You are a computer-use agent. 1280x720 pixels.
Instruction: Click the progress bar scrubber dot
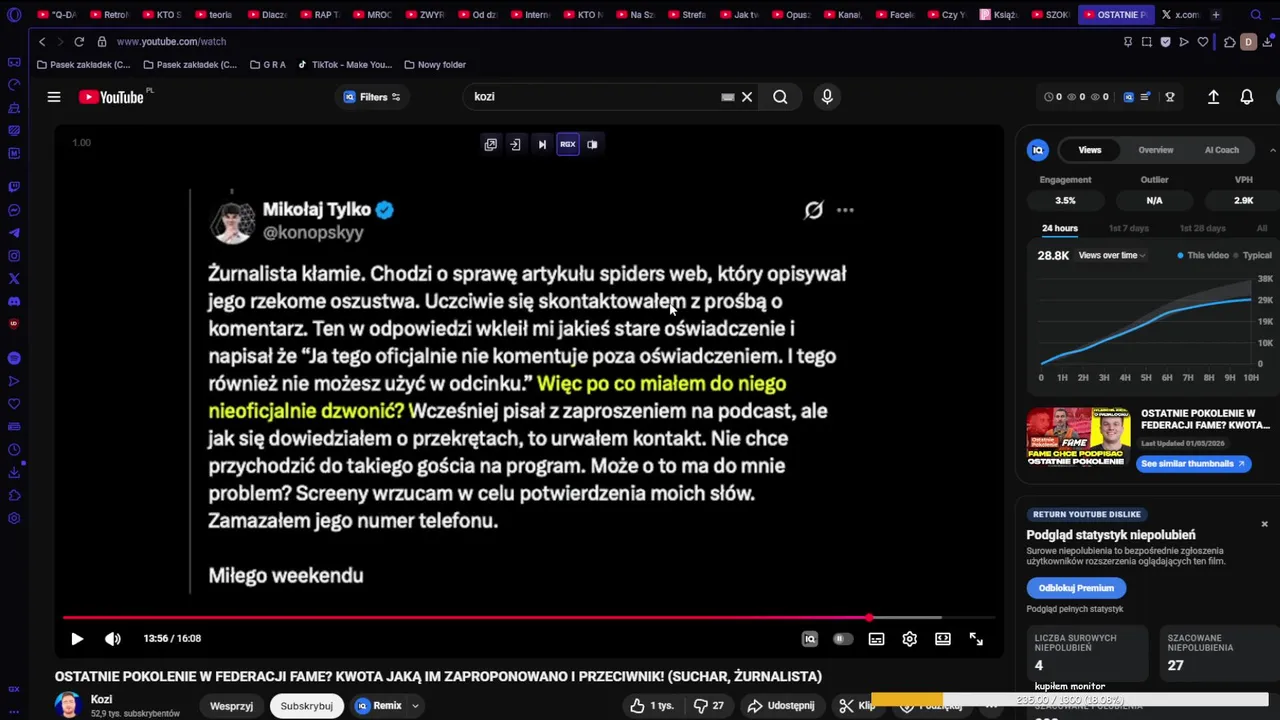(x=869, y=618)
